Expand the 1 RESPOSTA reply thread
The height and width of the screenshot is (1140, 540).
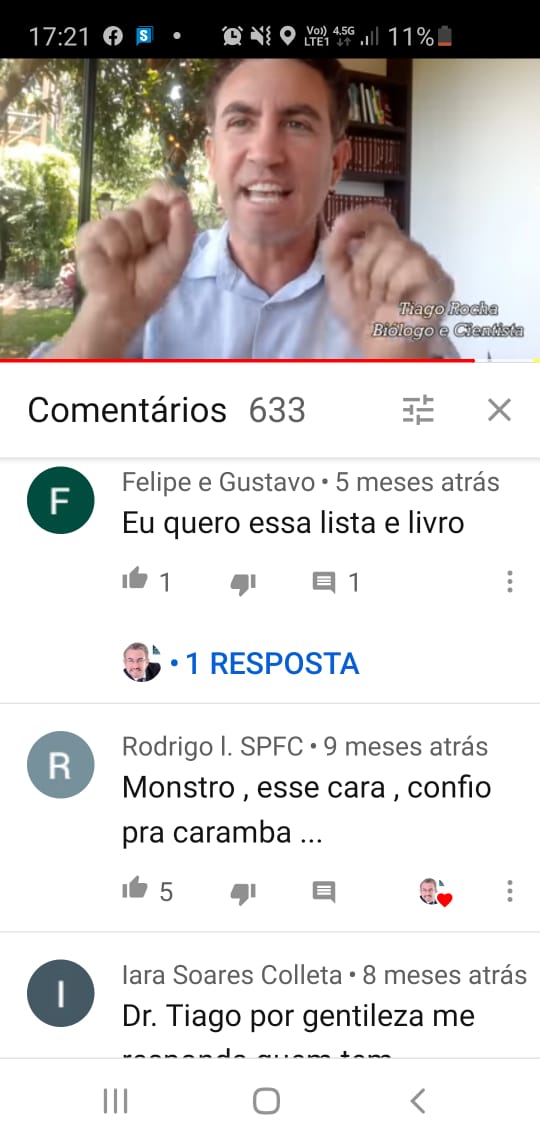click(241, 662)
